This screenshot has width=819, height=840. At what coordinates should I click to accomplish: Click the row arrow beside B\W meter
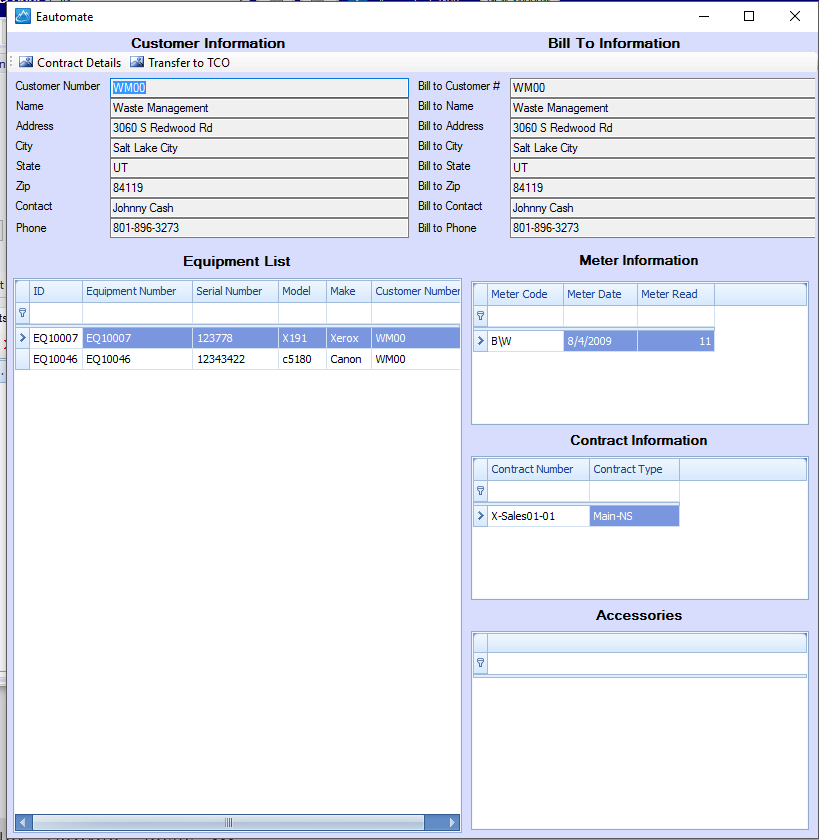click(480, 341)
